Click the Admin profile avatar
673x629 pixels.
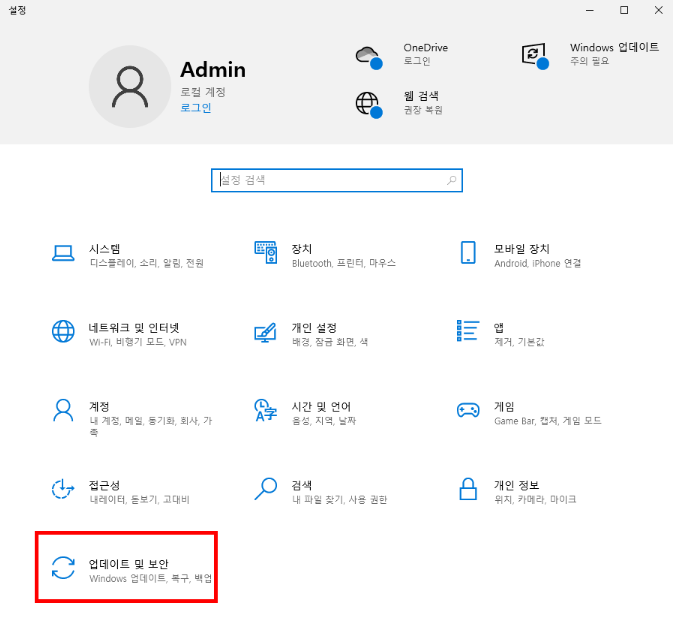[130, 86]
